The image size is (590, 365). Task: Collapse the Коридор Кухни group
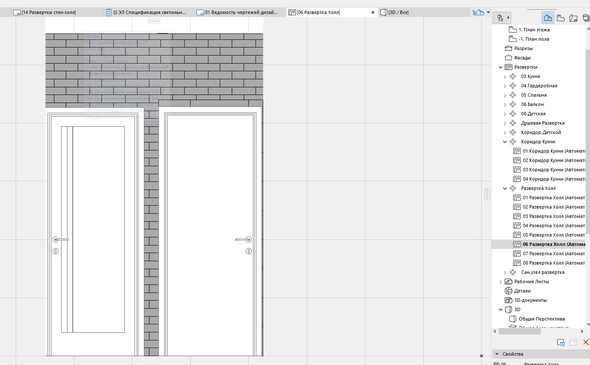505,142
